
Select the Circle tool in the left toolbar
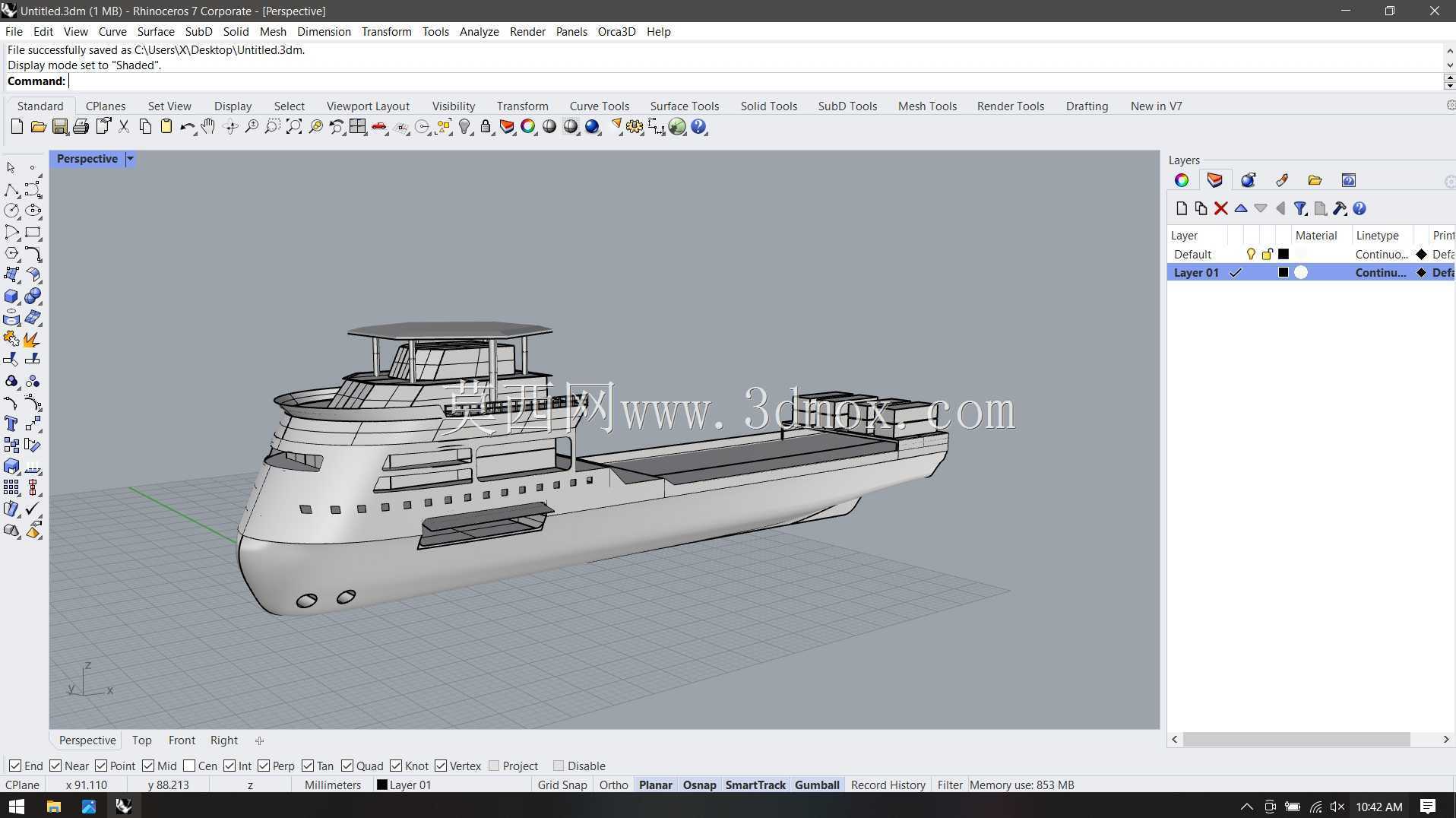(11, 211)
